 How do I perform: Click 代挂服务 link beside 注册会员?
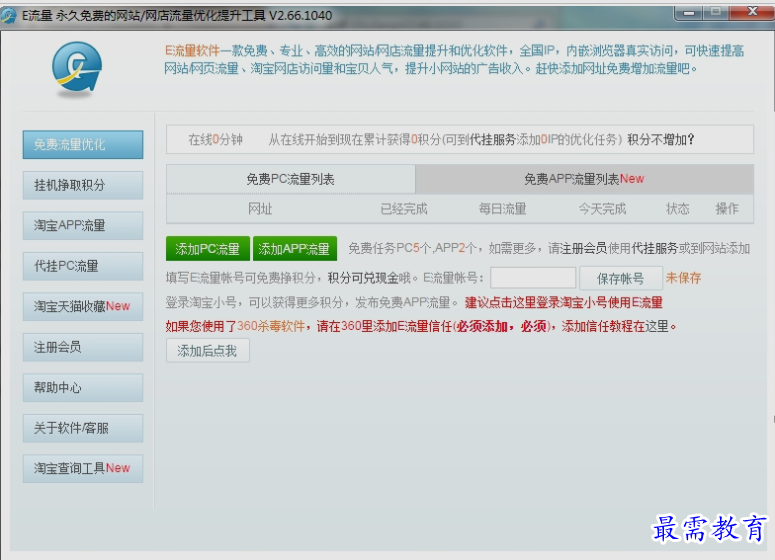655,248
